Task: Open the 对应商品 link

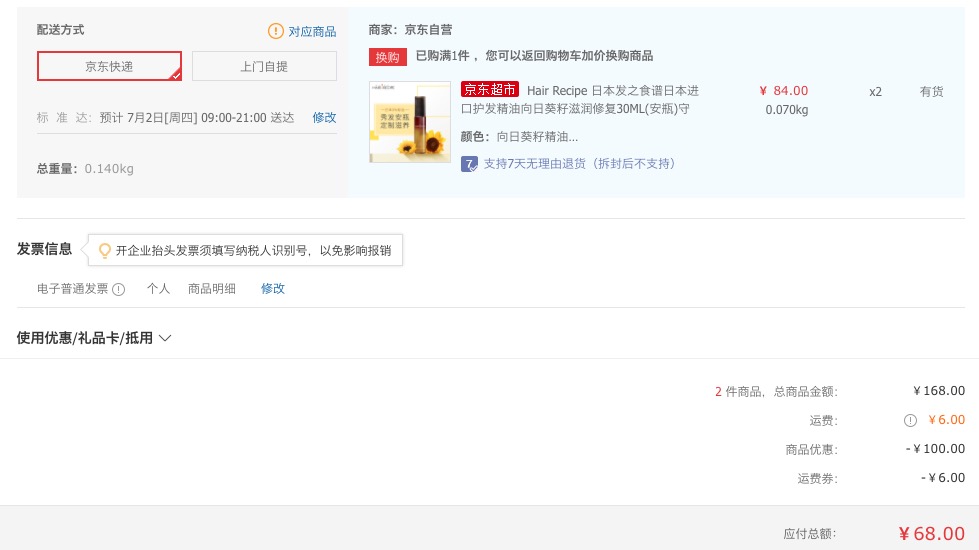Action: pos(312,31)
